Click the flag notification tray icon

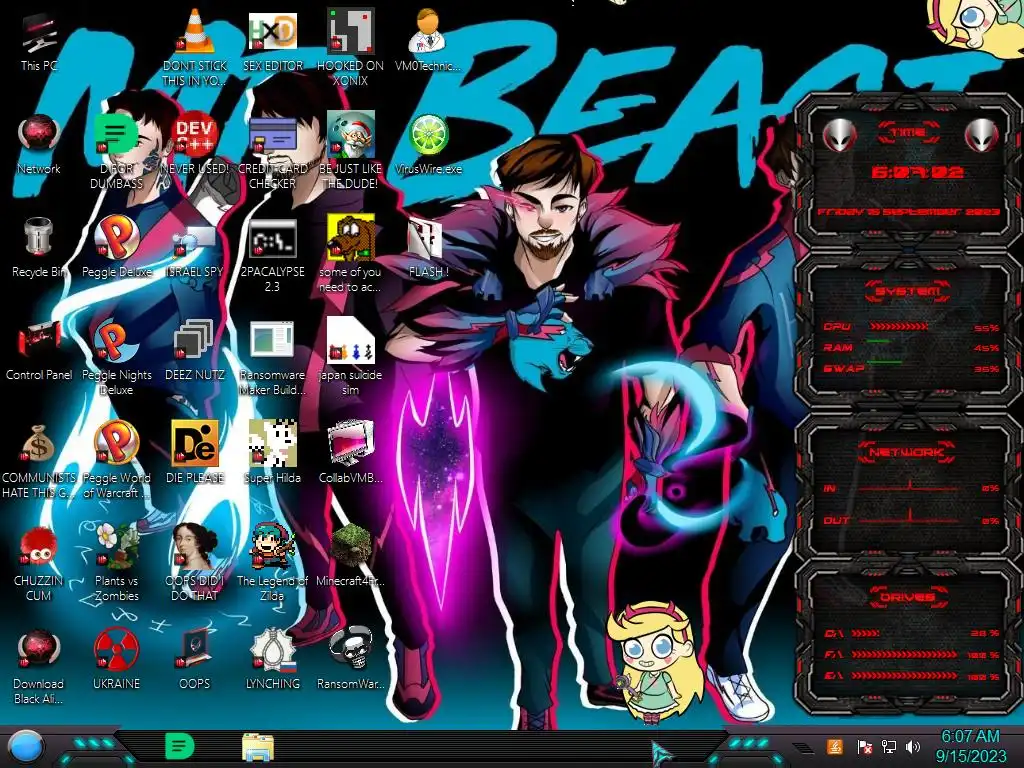[864, 746]
